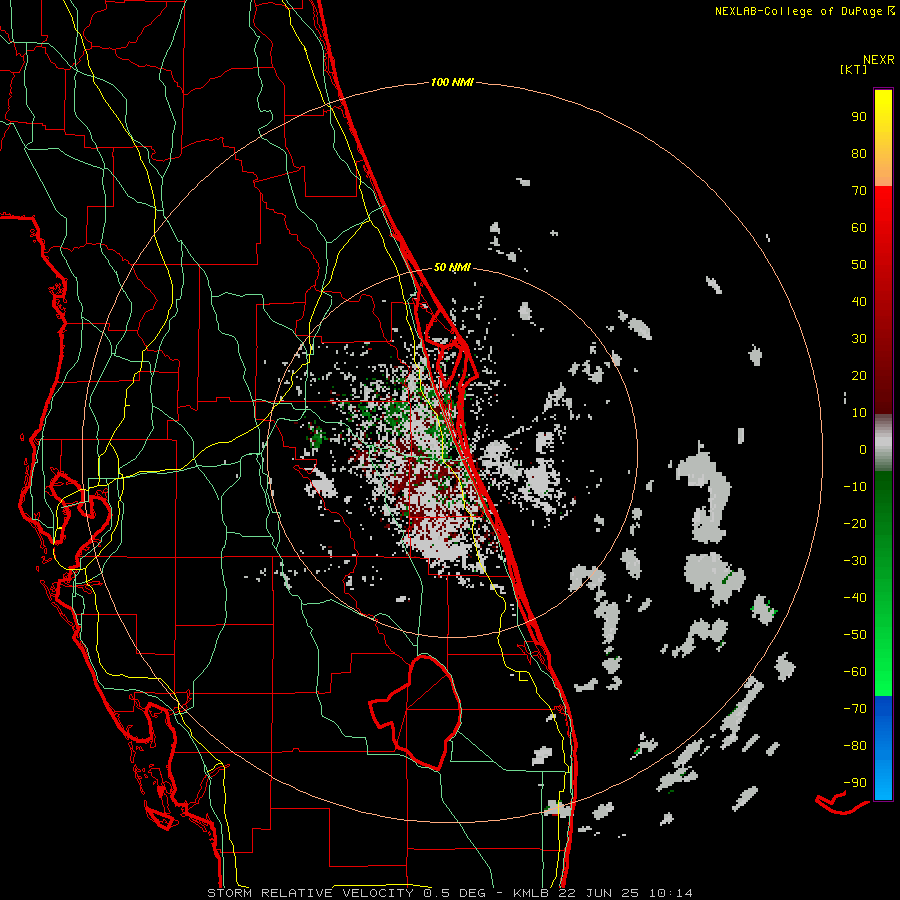Click the -60 value on velocity scale

(855, 672)
